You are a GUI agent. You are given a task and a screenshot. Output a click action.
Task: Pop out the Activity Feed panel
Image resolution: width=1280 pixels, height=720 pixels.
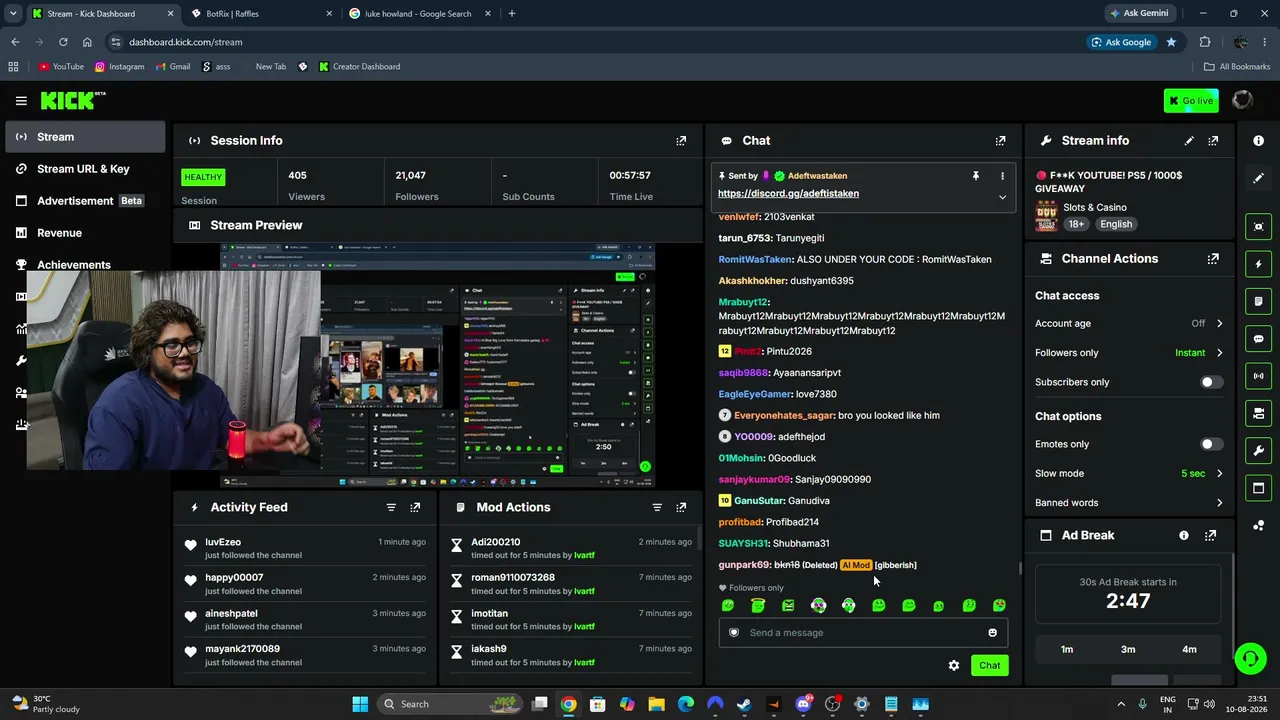click(415, 508)
